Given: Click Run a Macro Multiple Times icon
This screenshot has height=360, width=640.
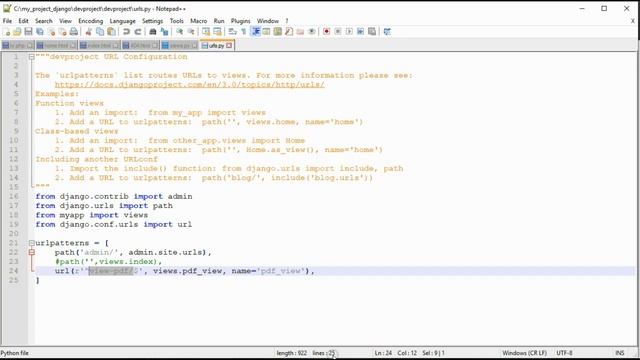Looking at the screenshot, I should [x=361, y=32].
